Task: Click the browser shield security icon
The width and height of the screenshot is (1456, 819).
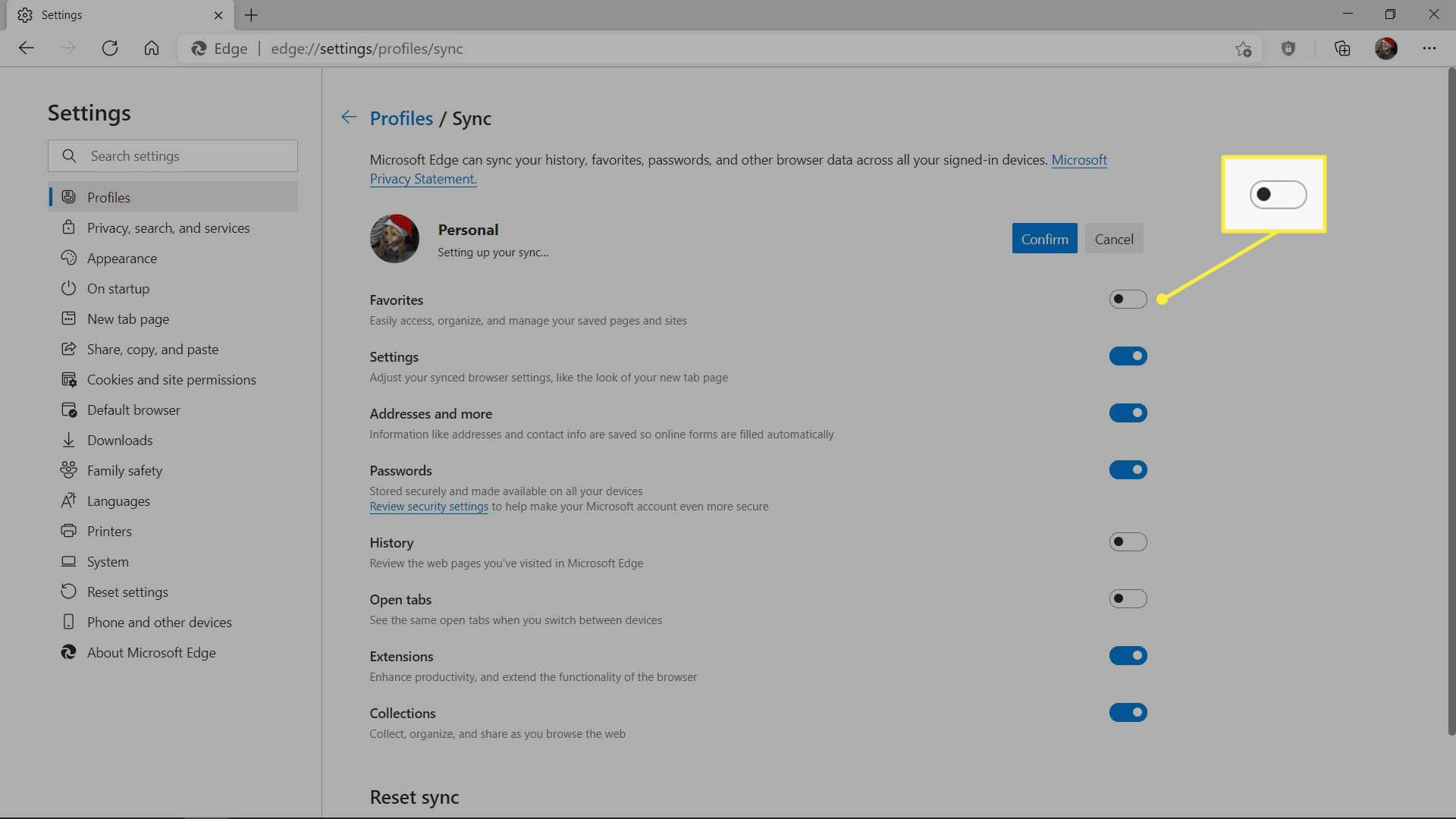Action: coord(1289,48)
